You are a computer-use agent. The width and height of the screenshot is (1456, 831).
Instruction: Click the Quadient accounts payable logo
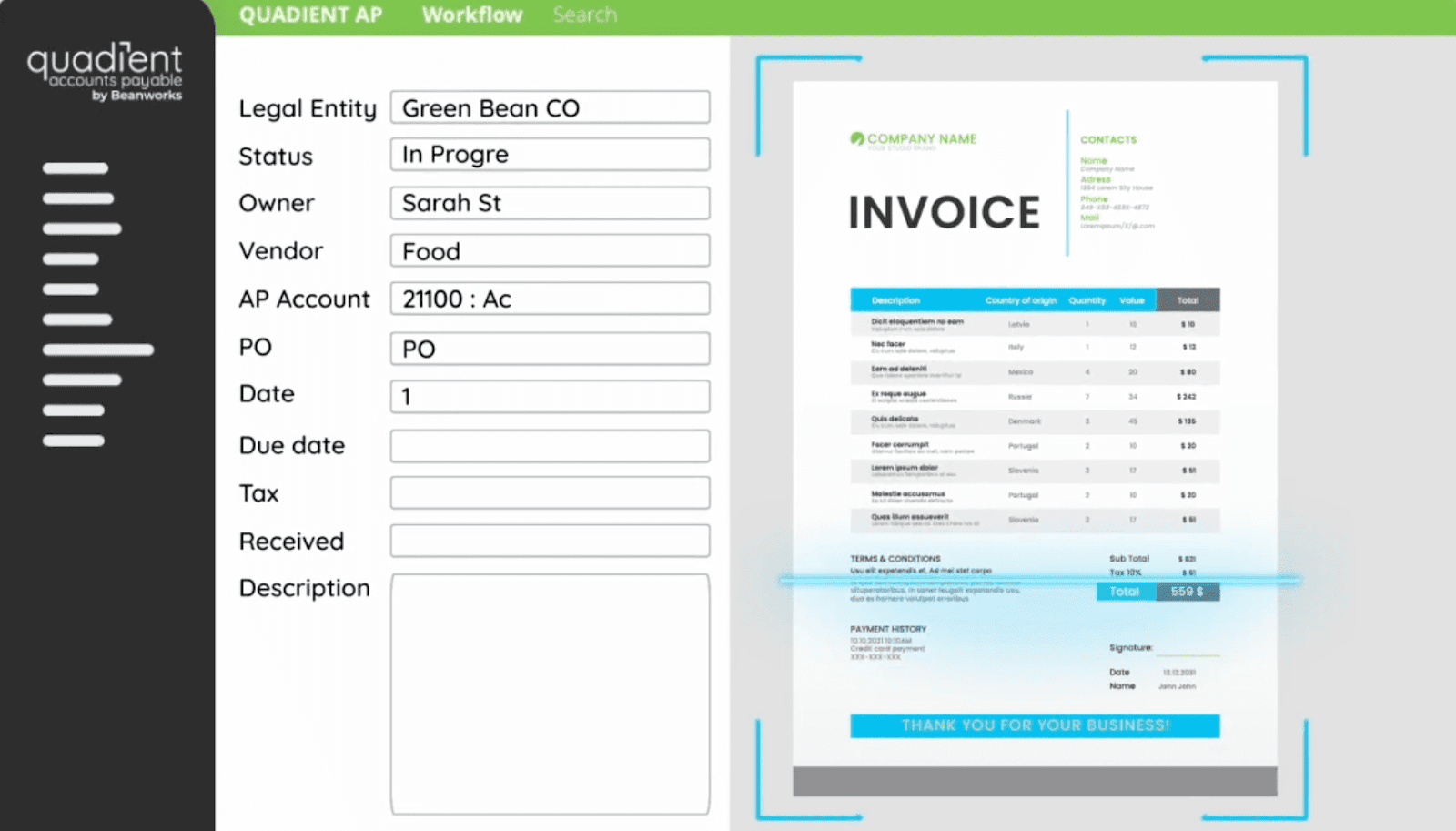(105, 72)
